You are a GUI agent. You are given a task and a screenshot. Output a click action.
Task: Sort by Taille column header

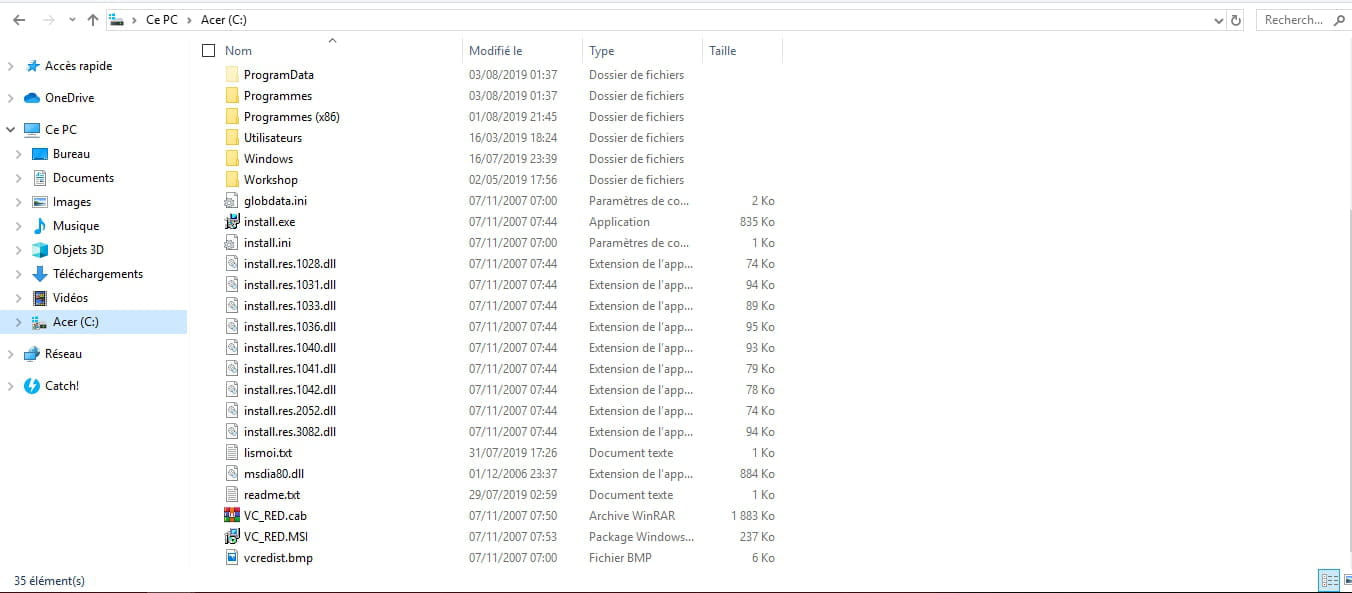coord(722,51)
